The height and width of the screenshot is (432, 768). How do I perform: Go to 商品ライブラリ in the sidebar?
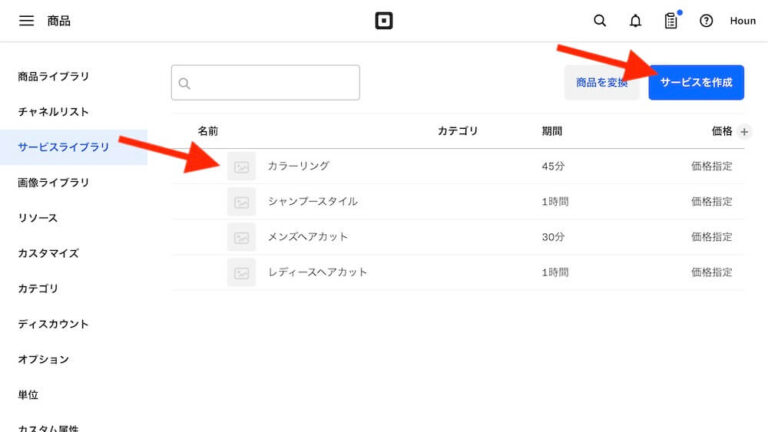coord(53,76)
